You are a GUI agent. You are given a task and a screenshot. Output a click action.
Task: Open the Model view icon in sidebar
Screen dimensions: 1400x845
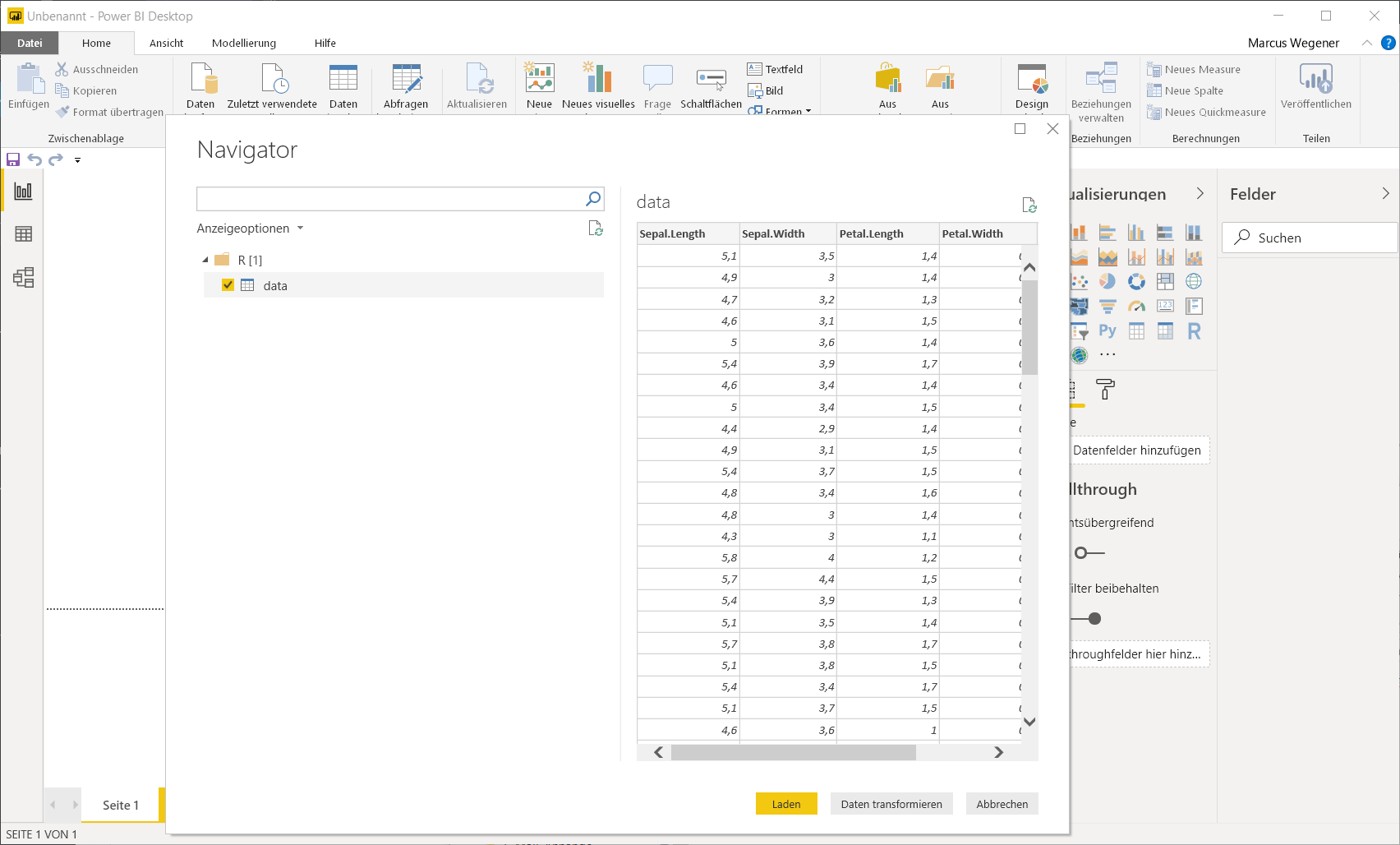point(23,278)
